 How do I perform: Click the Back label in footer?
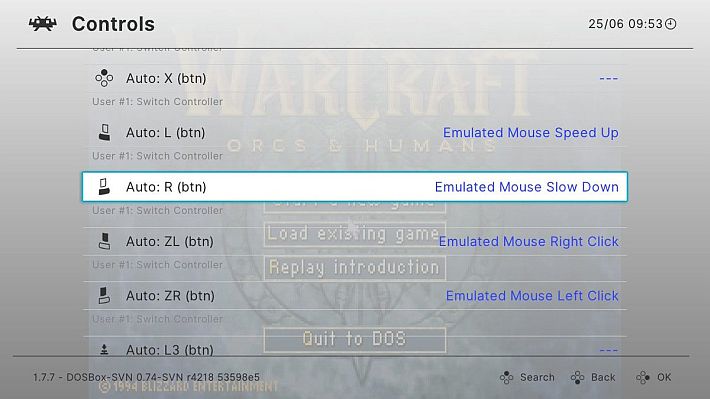603,377
